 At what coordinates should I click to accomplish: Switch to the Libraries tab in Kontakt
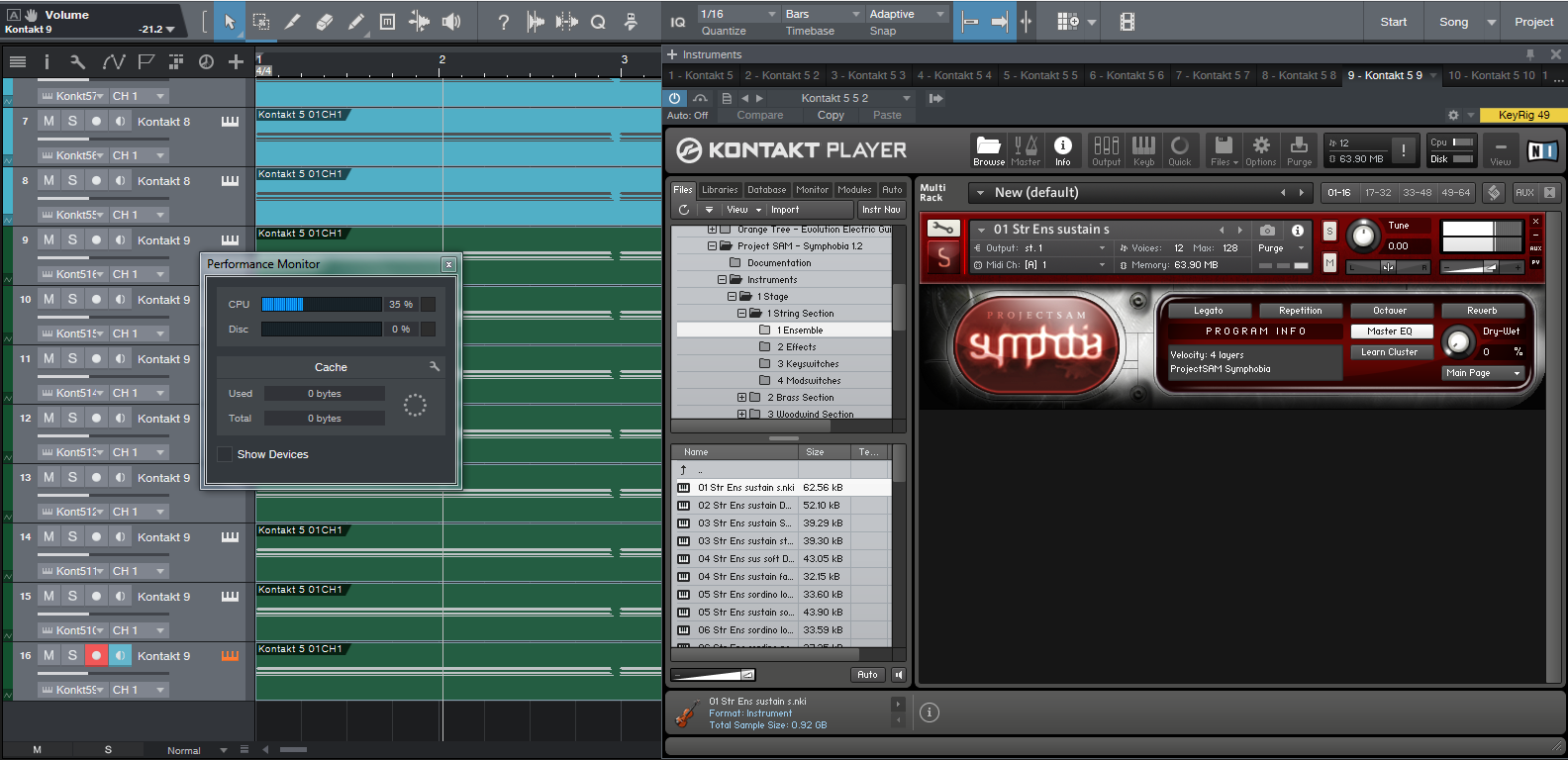point(720,190)
